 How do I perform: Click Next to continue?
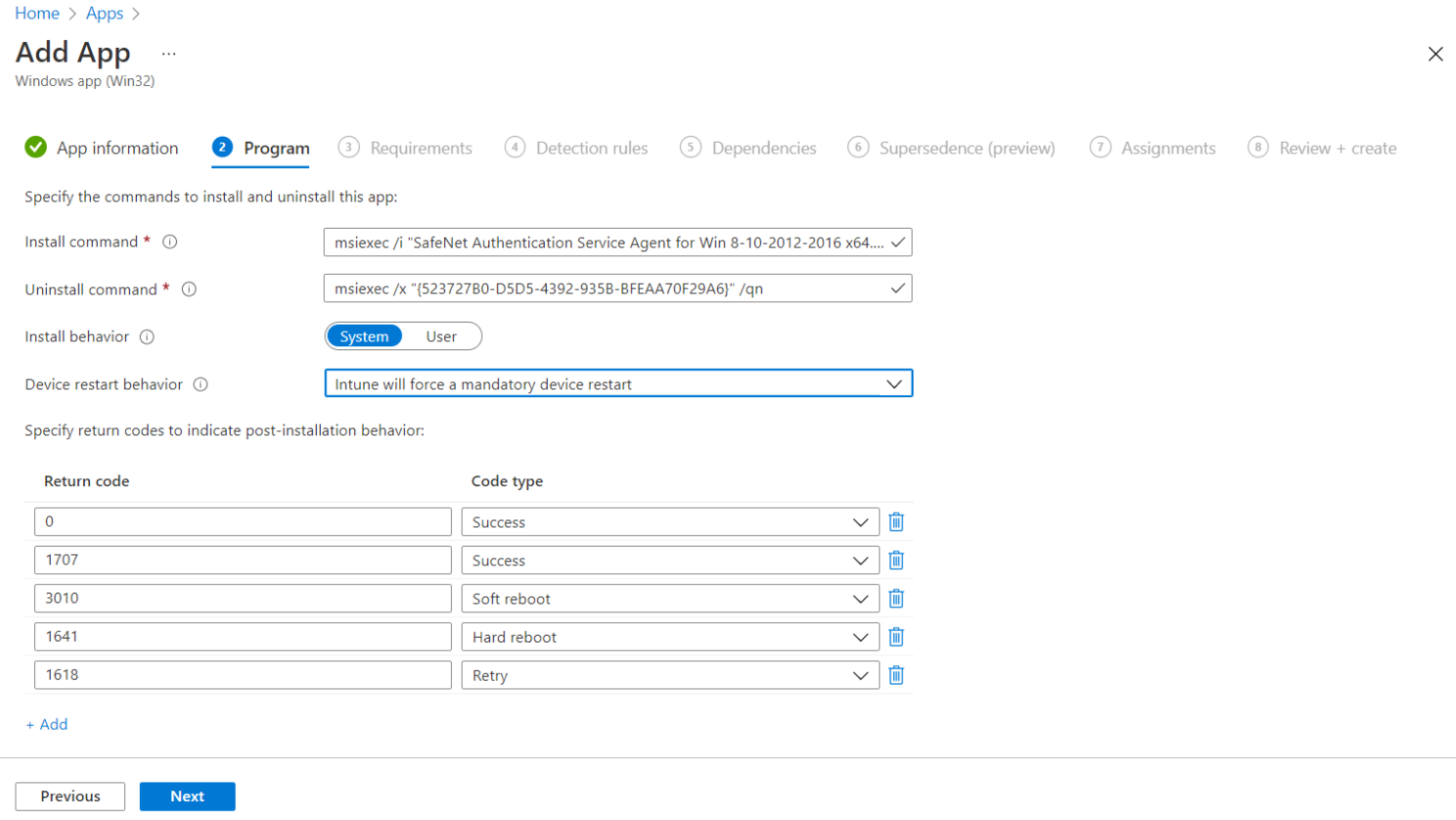click(187, 797)
